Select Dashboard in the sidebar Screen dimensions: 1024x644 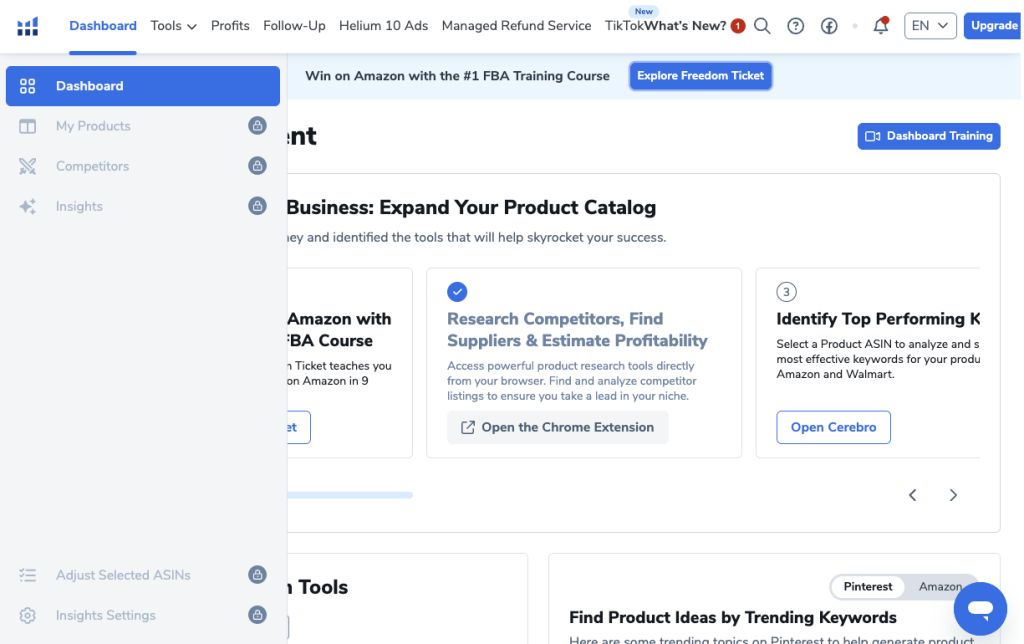pos(143,86)
